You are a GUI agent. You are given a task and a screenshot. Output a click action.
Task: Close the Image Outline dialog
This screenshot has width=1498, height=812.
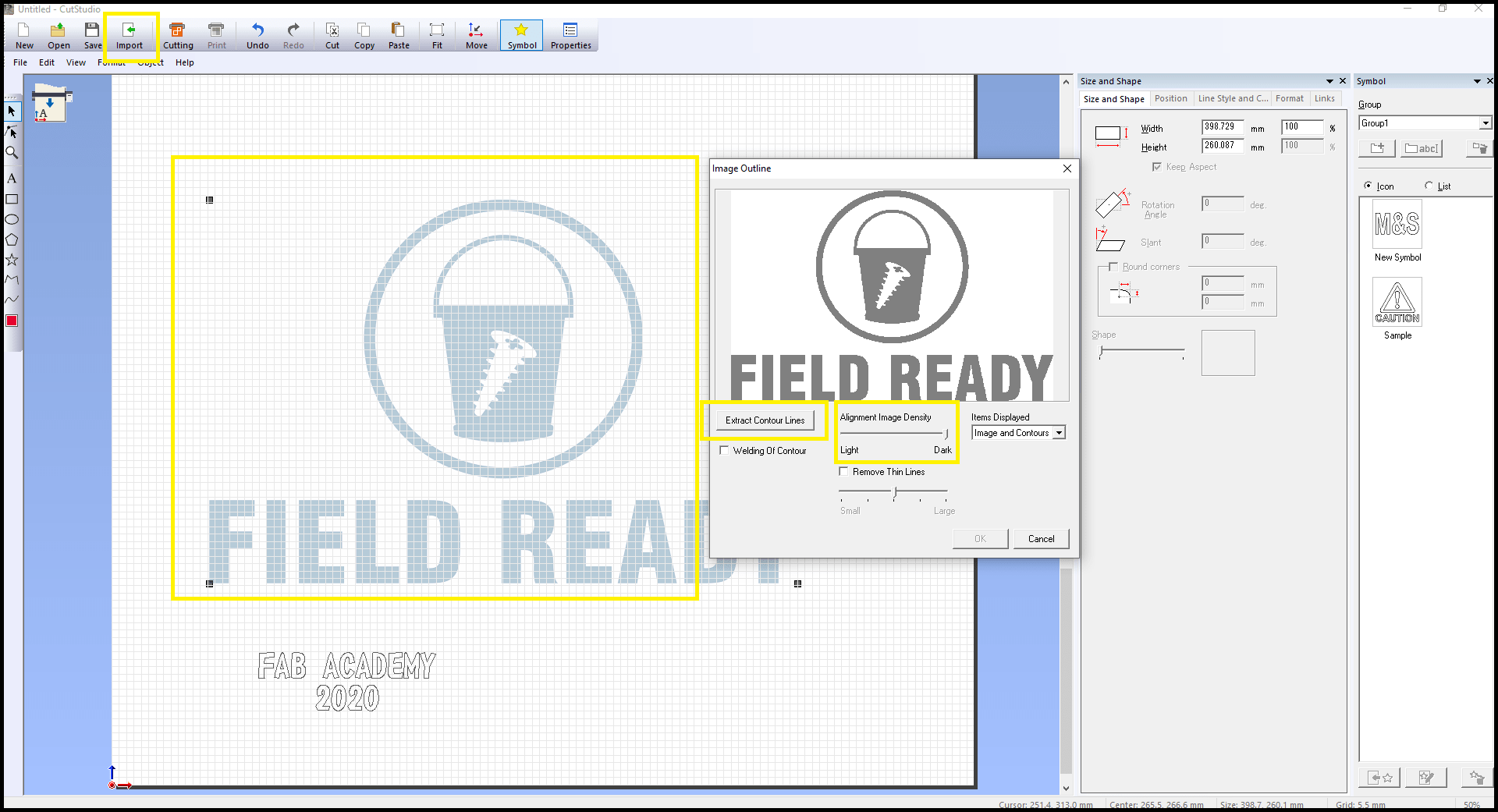(1067, 168)
